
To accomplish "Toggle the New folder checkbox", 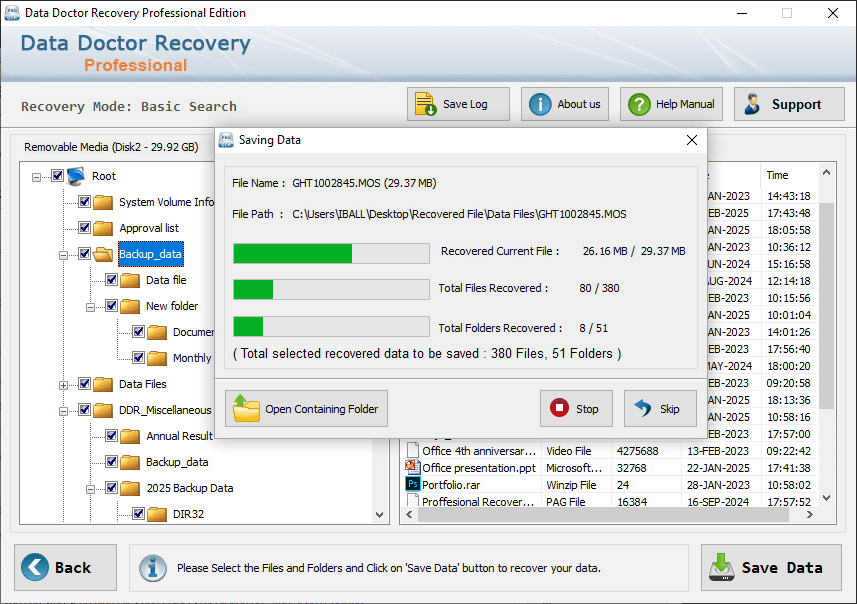I will tap(111, 306).
